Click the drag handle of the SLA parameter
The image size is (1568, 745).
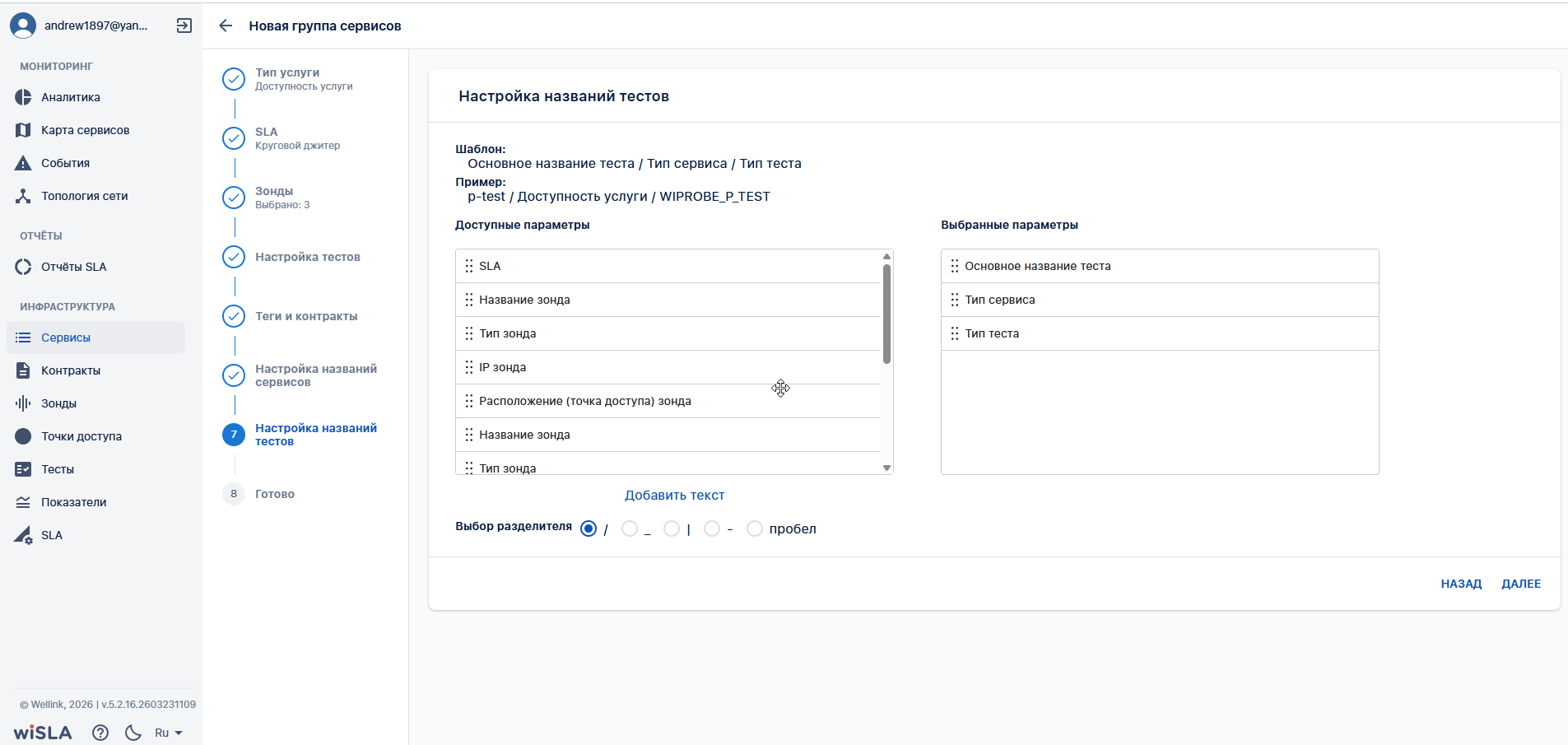tap(469, 266)
